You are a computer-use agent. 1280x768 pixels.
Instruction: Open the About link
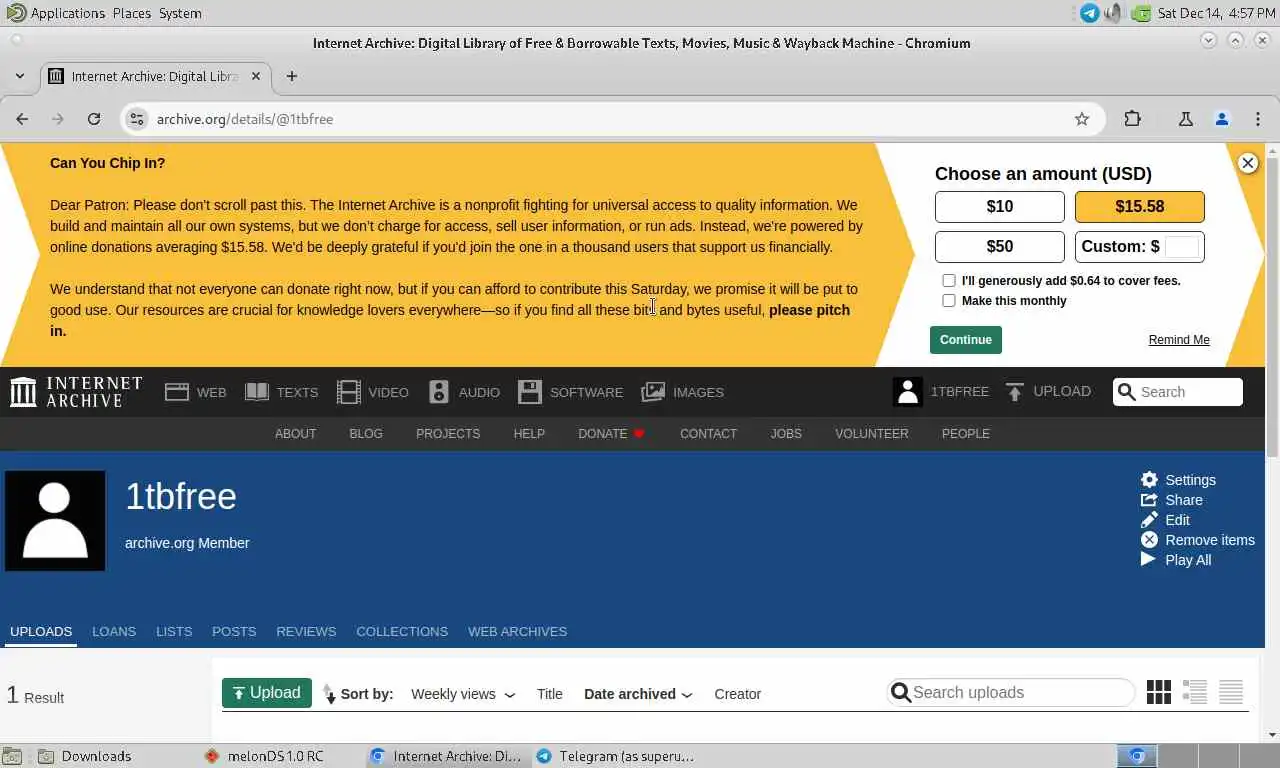click(x=295, y=434)
